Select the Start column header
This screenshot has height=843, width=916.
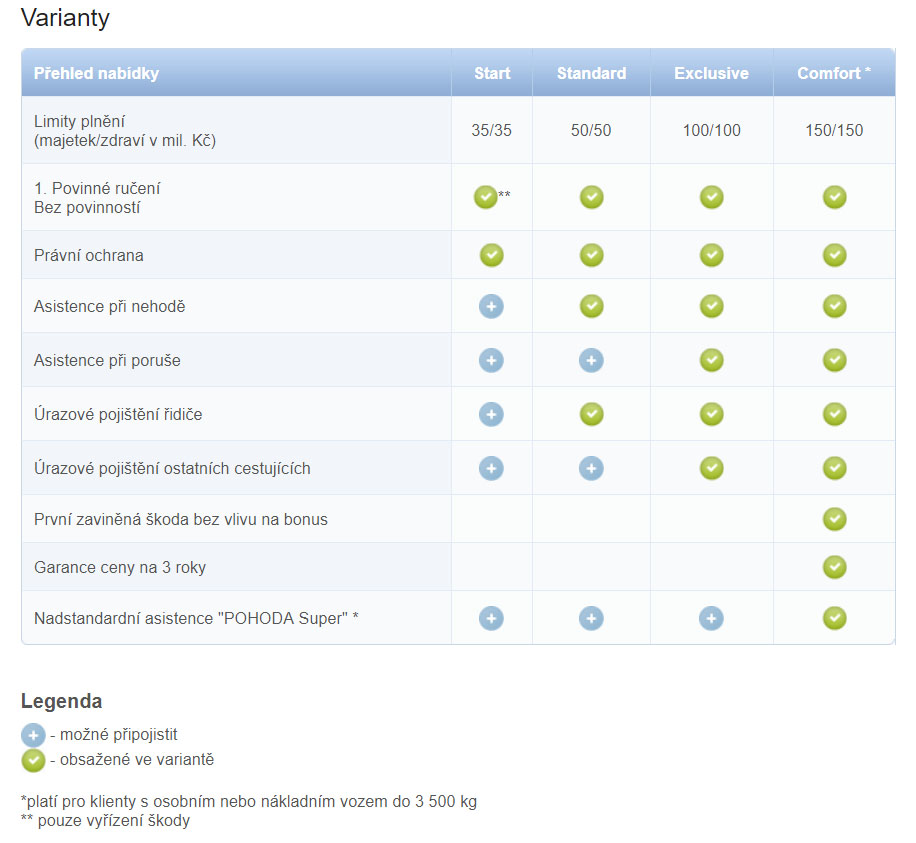tap(492, 73)
